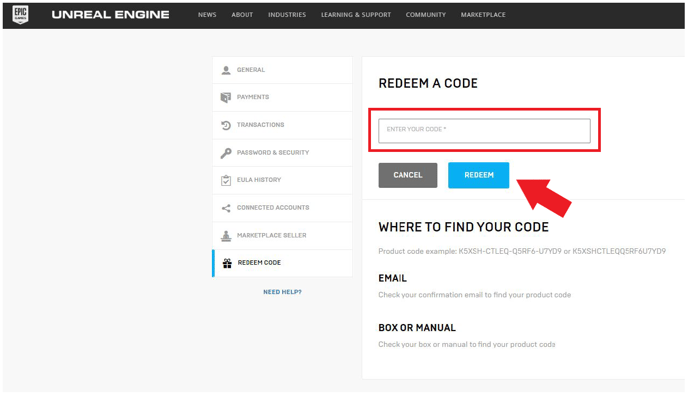The width and height of the screenshot is (688, 397).
Task: Open the Transactions sidebar tab
Action: click(282, 125)
